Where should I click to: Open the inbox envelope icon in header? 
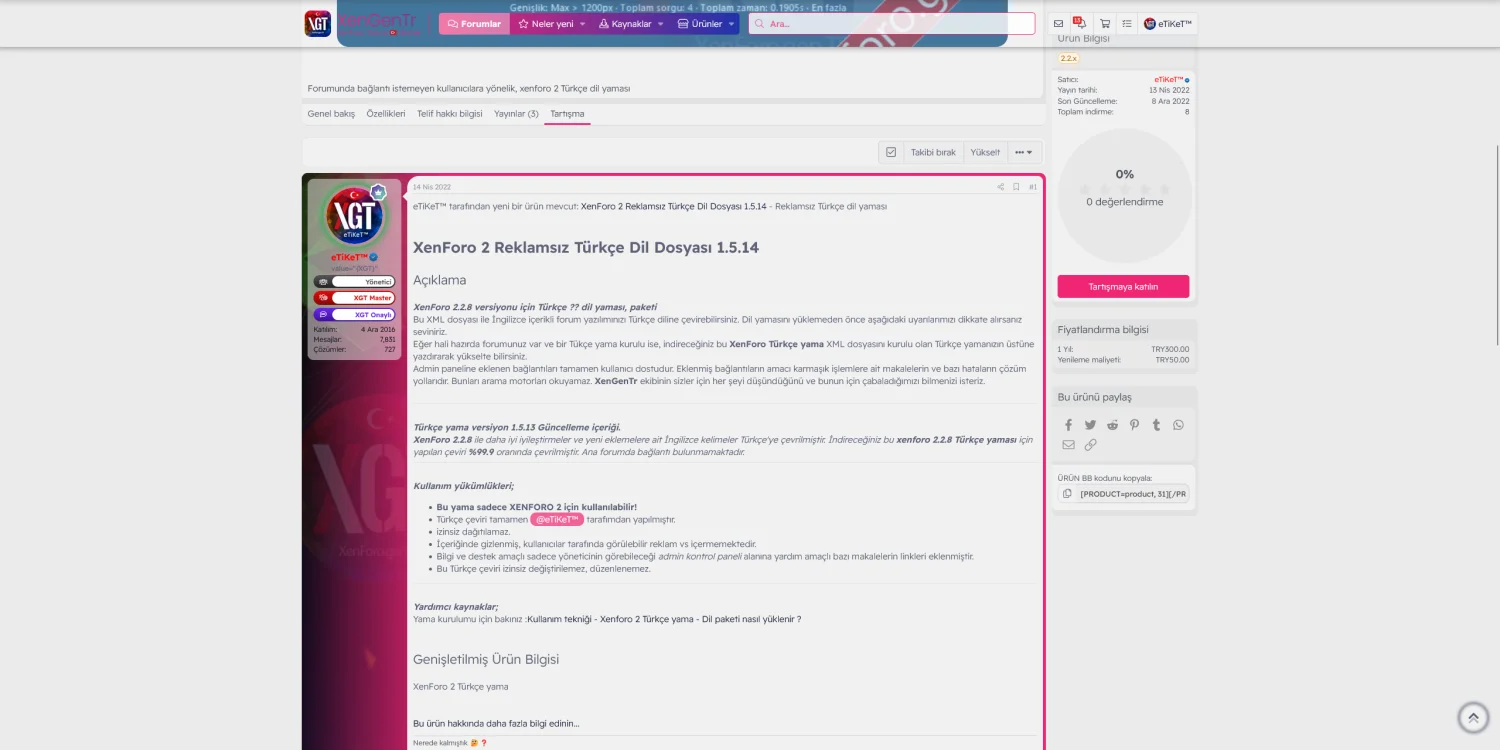click(1059, 24)
